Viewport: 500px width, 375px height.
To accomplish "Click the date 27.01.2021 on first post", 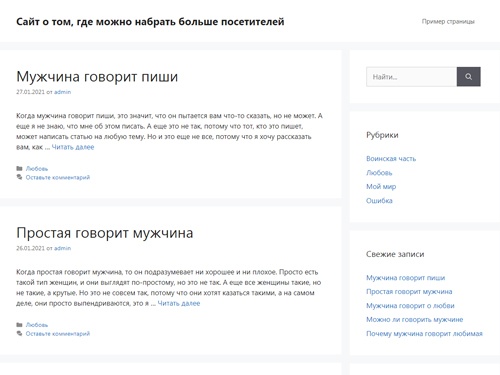I will 30,92.
